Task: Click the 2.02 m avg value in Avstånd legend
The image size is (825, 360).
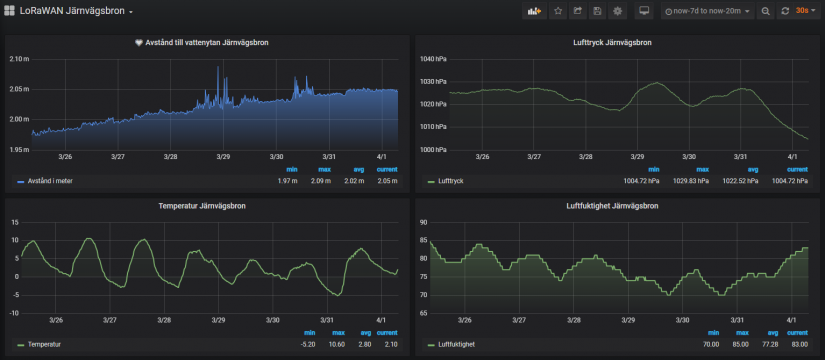Action: (355, 182)
